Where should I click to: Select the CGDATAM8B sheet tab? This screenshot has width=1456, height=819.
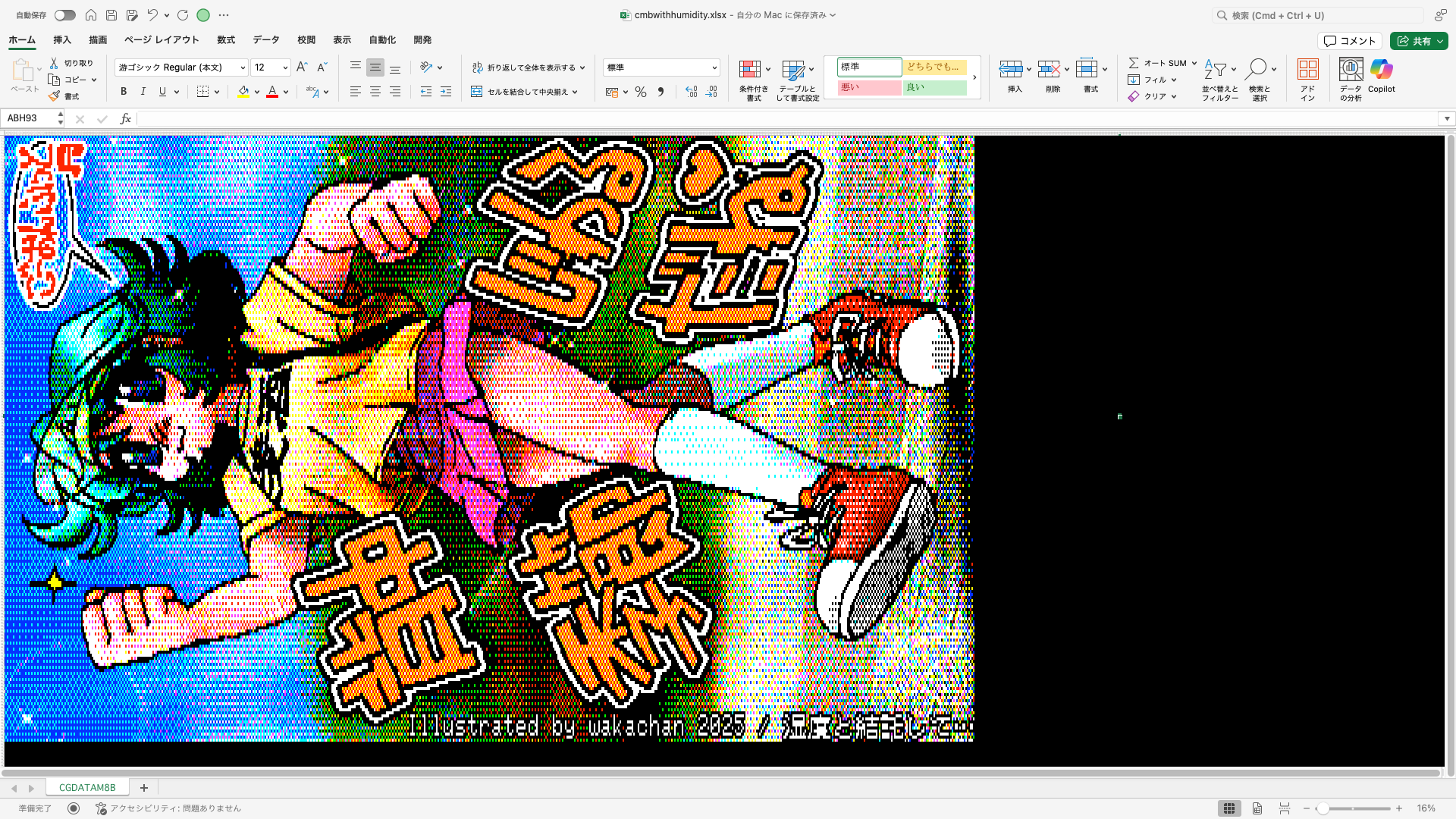pos(87,787)
